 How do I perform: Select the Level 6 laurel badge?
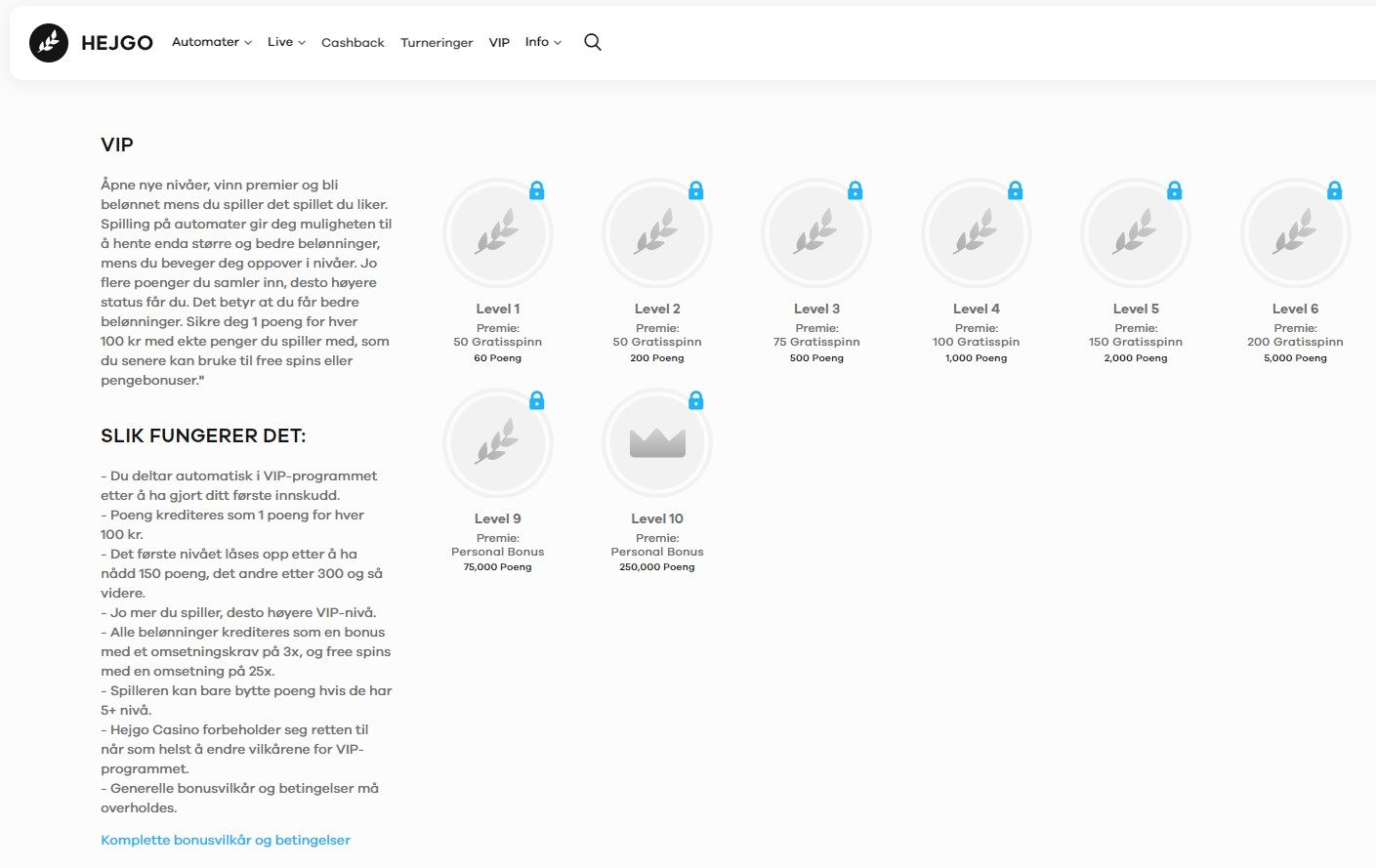[1295, 234]
